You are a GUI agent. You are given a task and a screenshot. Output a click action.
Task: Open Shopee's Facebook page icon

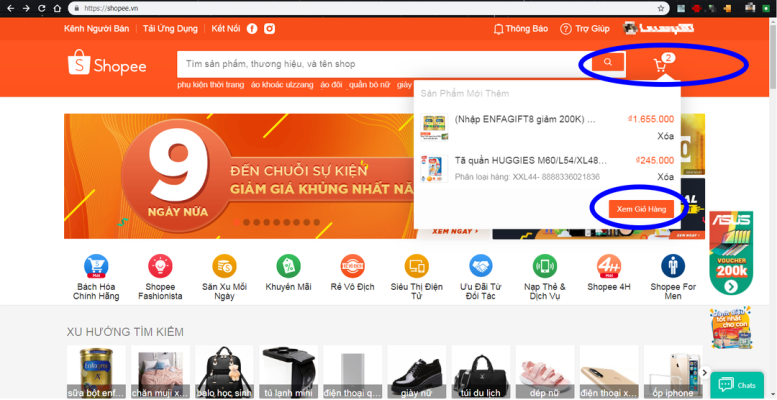coord(252,29)
